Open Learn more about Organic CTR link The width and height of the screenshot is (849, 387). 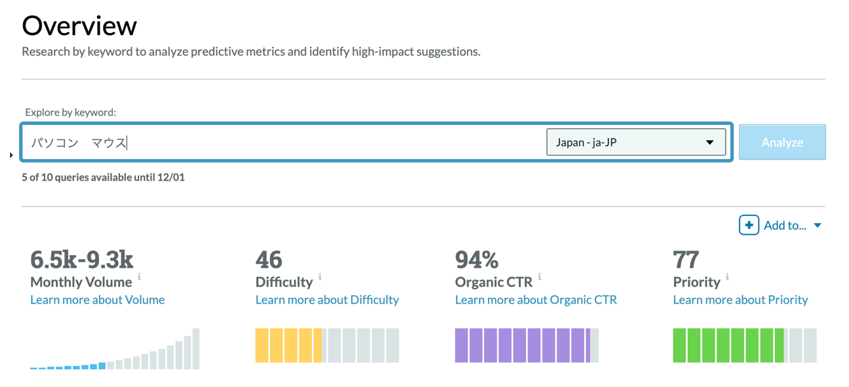pyautogui.click(x=535, y=300)
